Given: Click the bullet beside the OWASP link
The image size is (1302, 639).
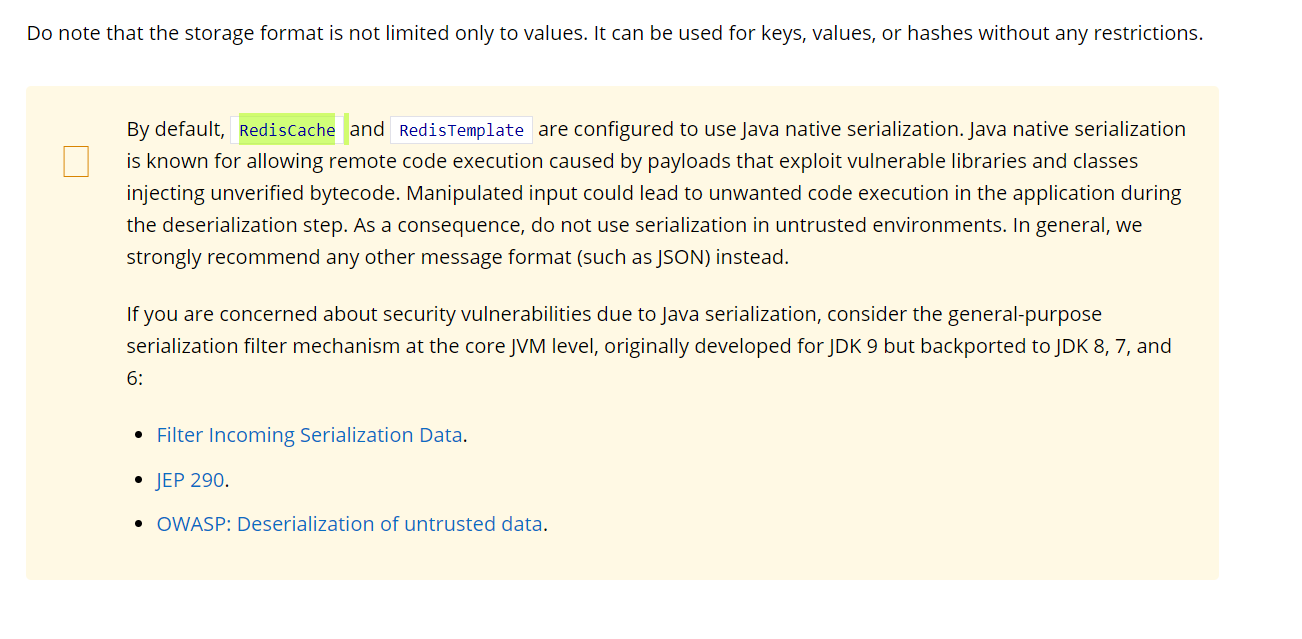Looking at the screenshot, I should (139, 525).
